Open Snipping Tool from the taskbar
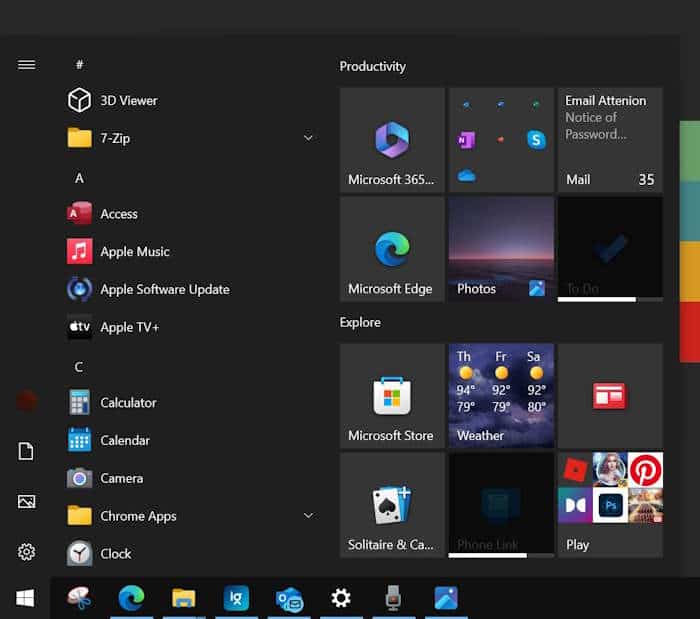This screenshot has height=619, width=700. [79, 598]
